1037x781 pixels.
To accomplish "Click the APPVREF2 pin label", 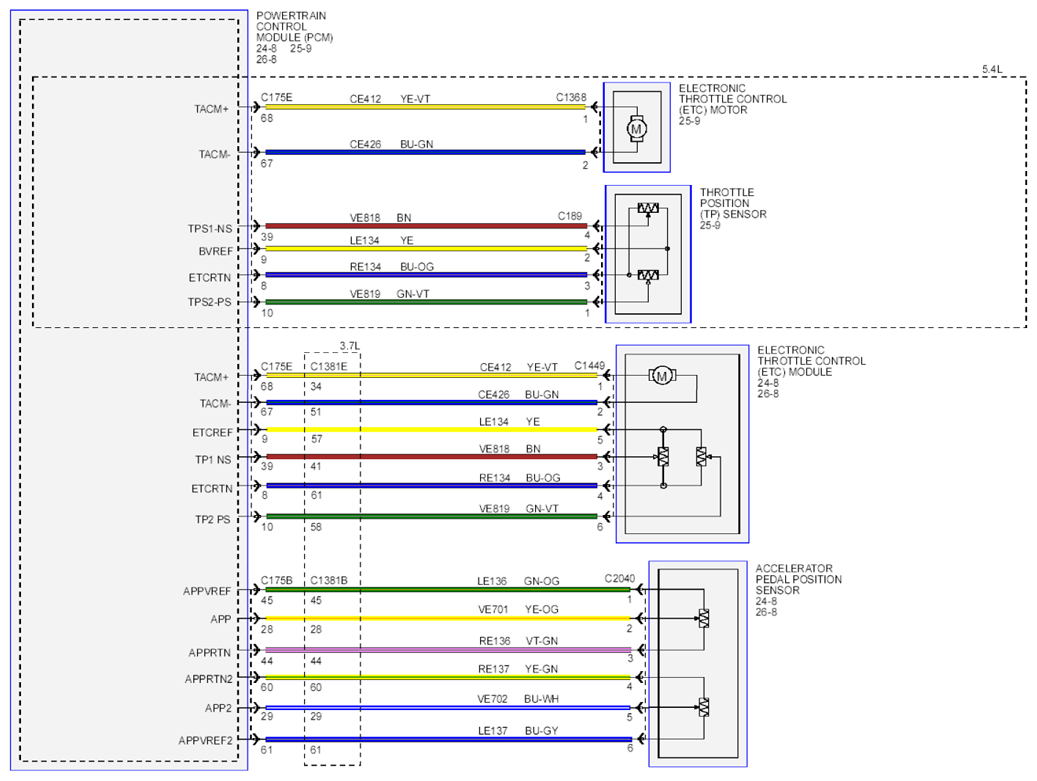I will (206, 741).
